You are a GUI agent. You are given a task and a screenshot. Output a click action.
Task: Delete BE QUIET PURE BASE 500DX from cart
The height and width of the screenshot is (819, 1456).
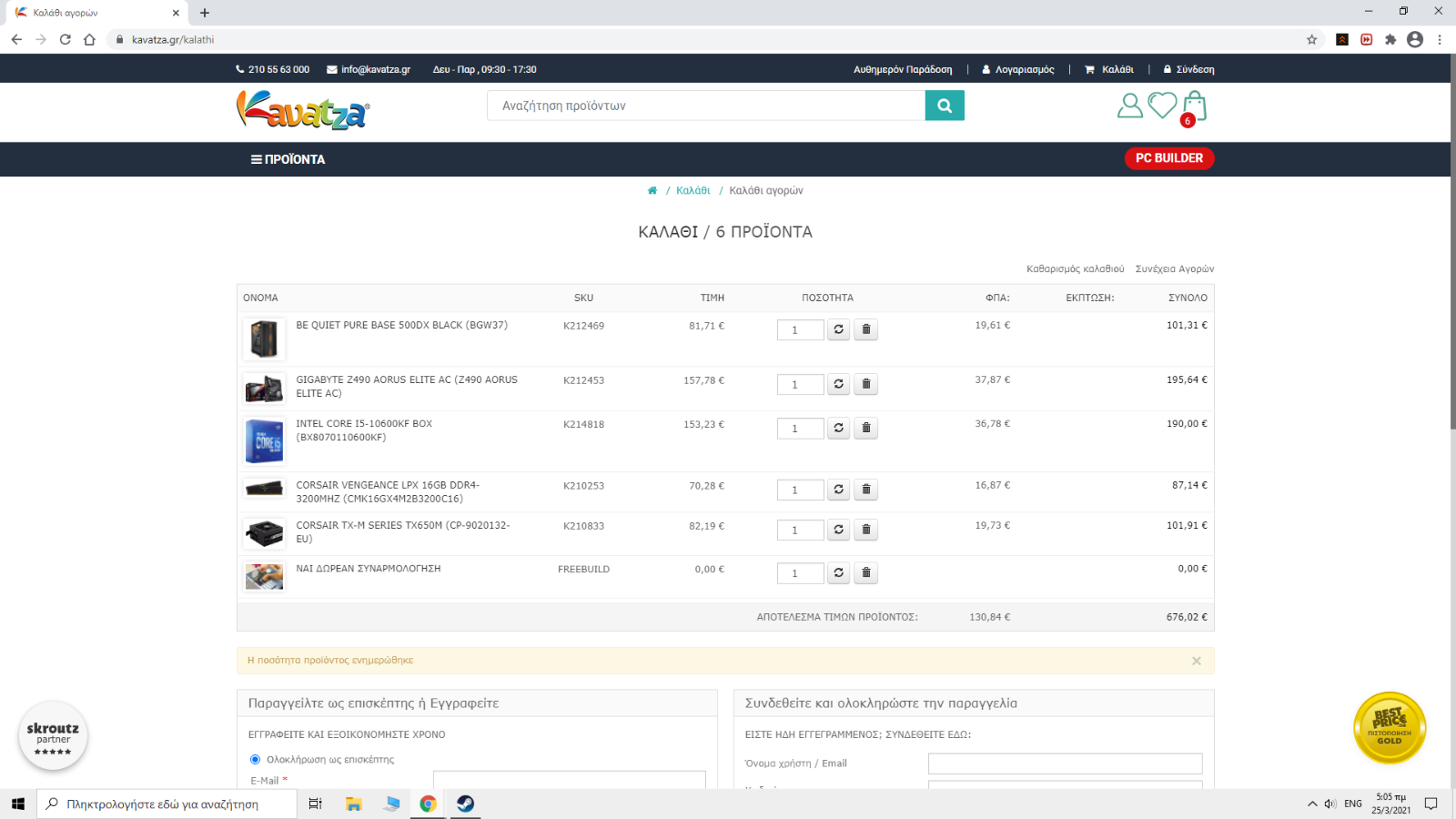866,329
